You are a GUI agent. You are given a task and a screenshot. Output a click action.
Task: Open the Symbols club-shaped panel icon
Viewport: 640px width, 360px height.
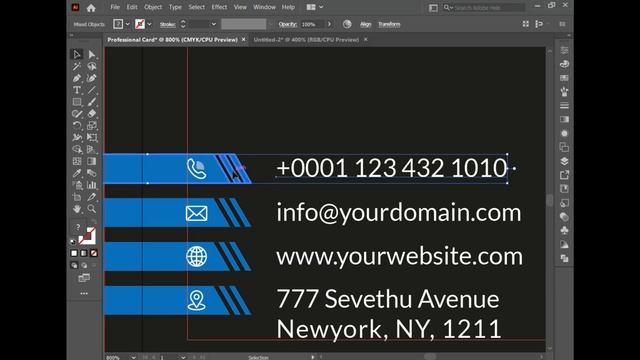(x=564, y=230)
